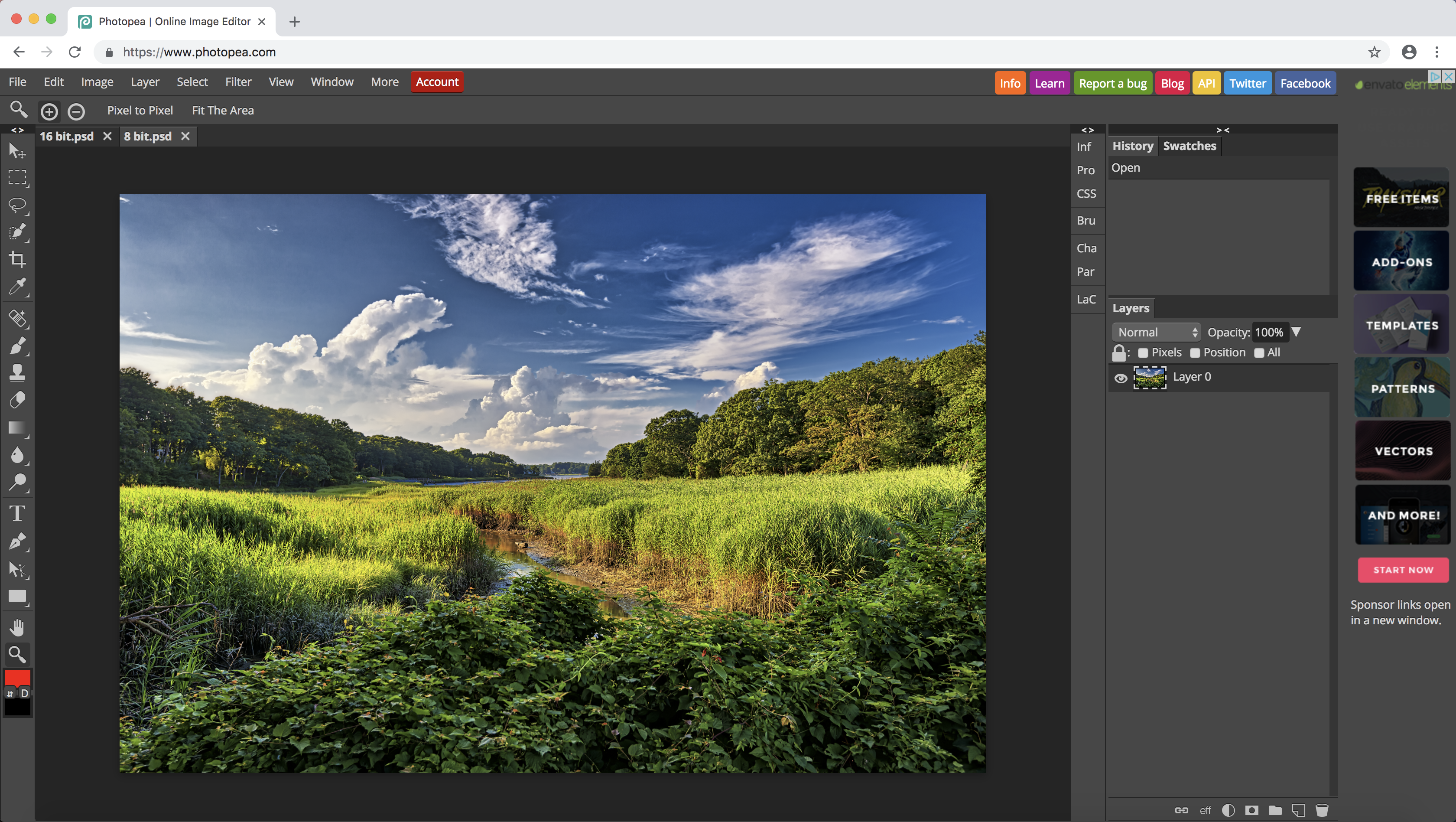Select the Clone Stamp tool
The width and height of the screenshot is (1456, 822).
point(17,372)
